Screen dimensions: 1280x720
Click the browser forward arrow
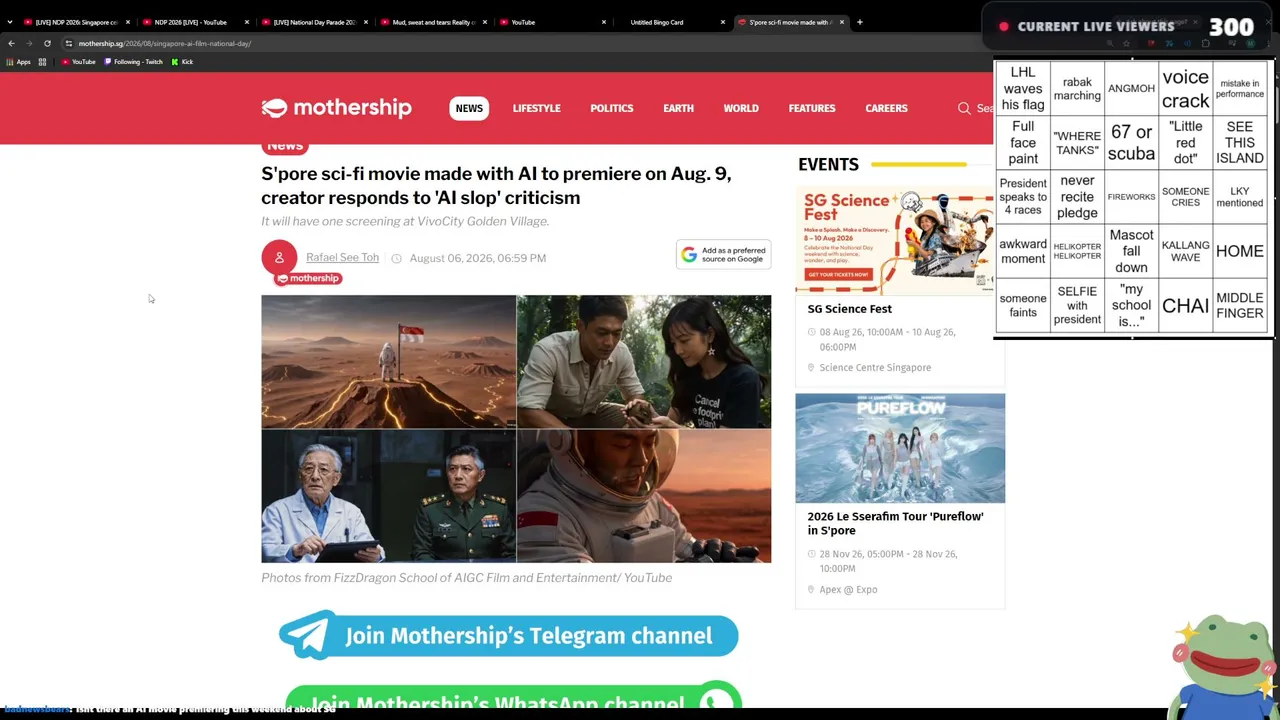[x=29, y=43]
